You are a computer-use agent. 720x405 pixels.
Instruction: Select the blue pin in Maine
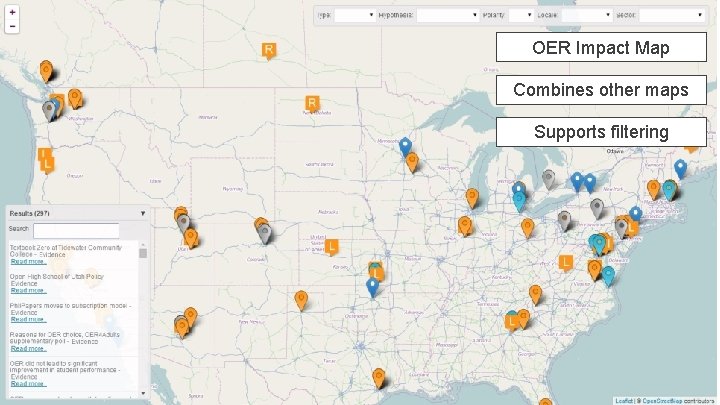tap(681, 169)
